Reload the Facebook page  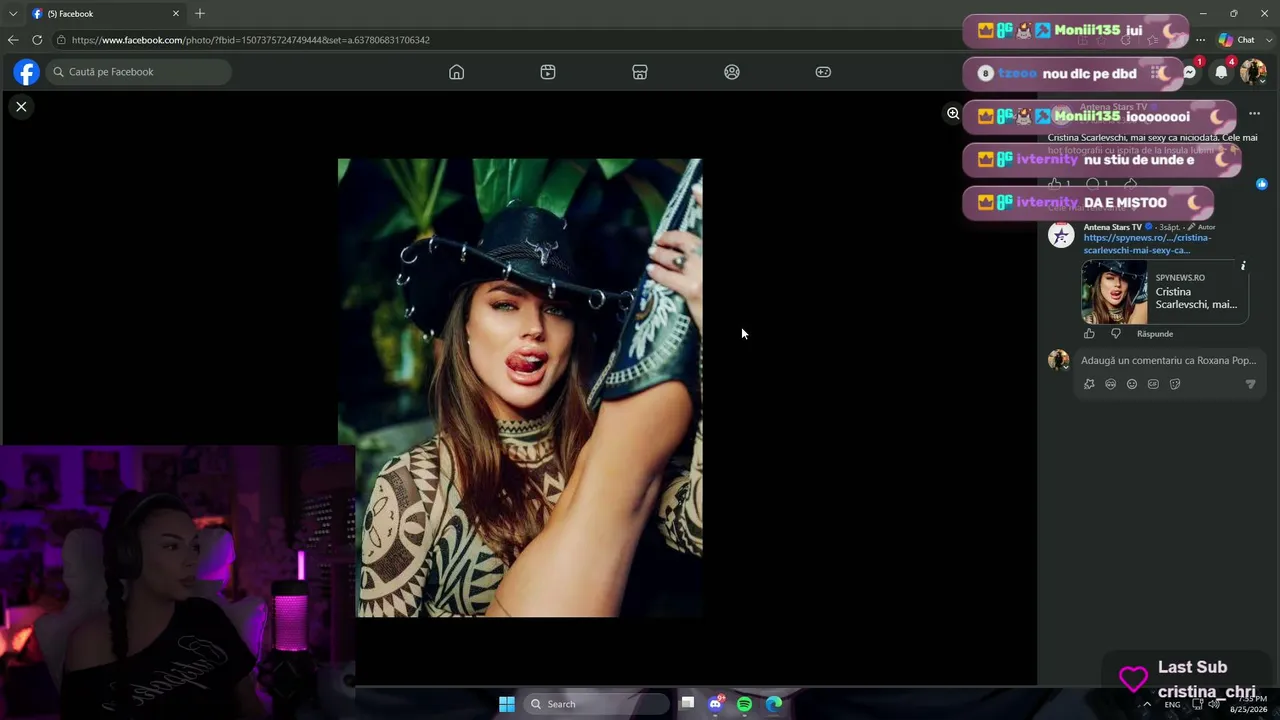coord(37,40)
